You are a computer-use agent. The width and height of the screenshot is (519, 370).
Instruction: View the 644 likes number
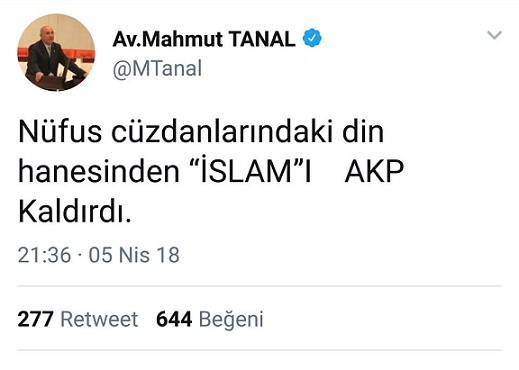pos(174,319)
